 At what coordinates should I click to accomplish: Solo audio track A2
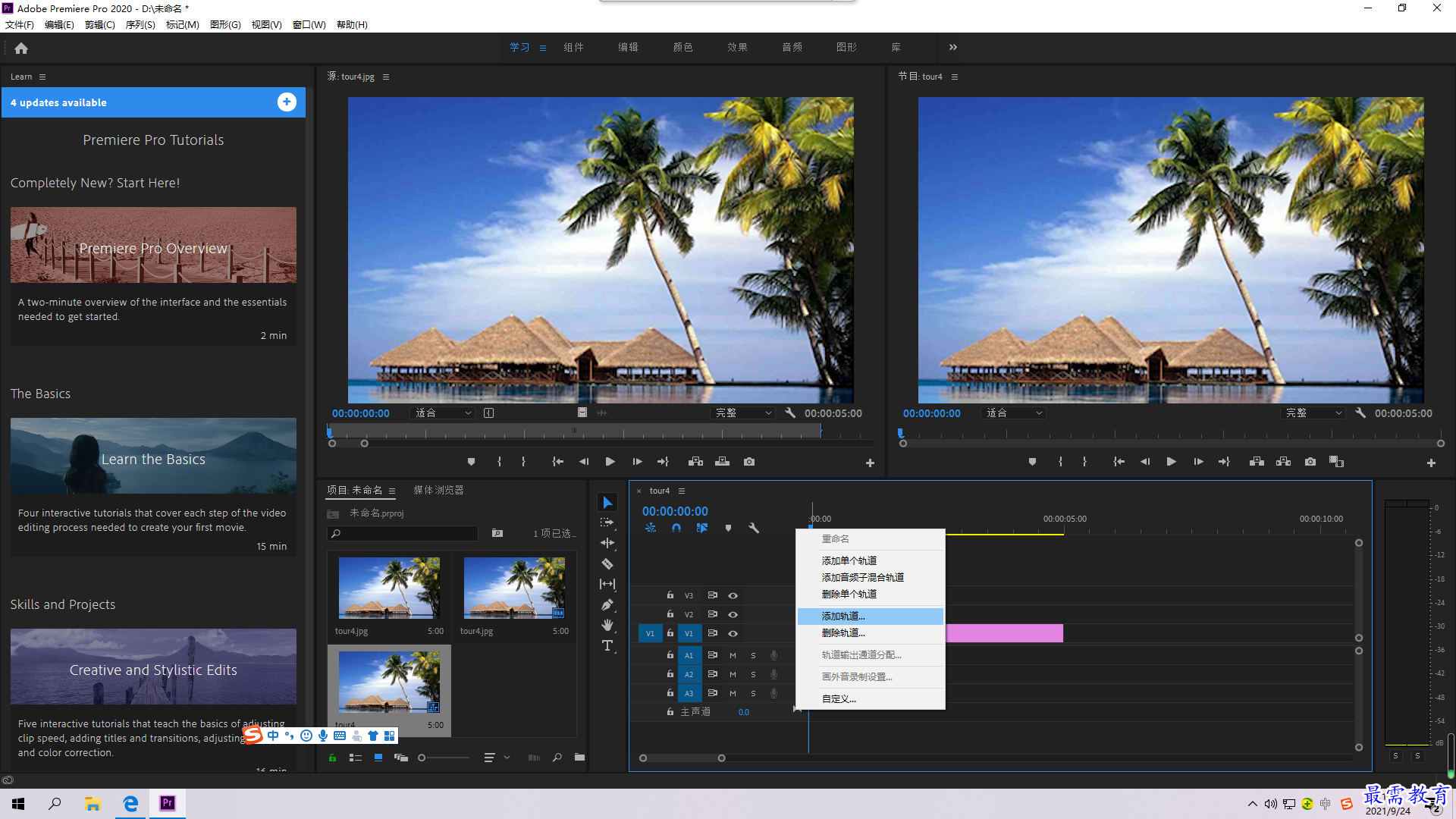753,674
